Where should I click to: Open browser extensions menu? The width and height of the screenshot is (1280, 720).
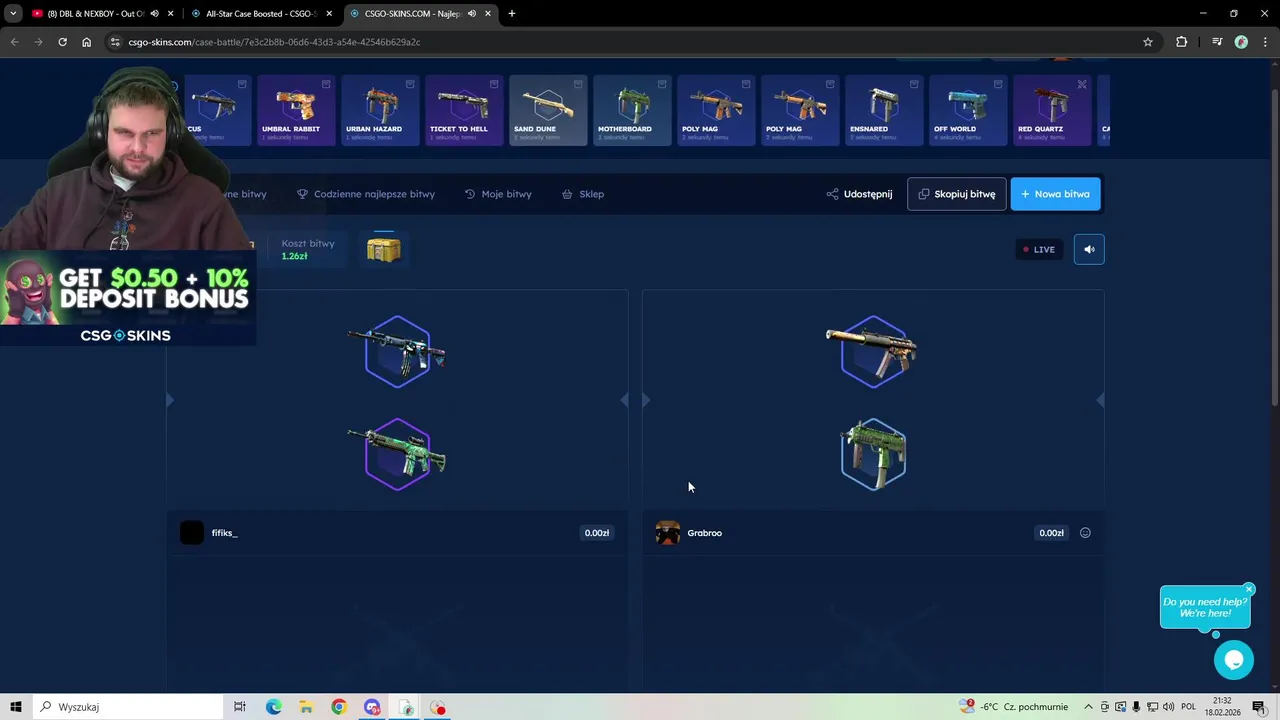tap(1182, 42)
